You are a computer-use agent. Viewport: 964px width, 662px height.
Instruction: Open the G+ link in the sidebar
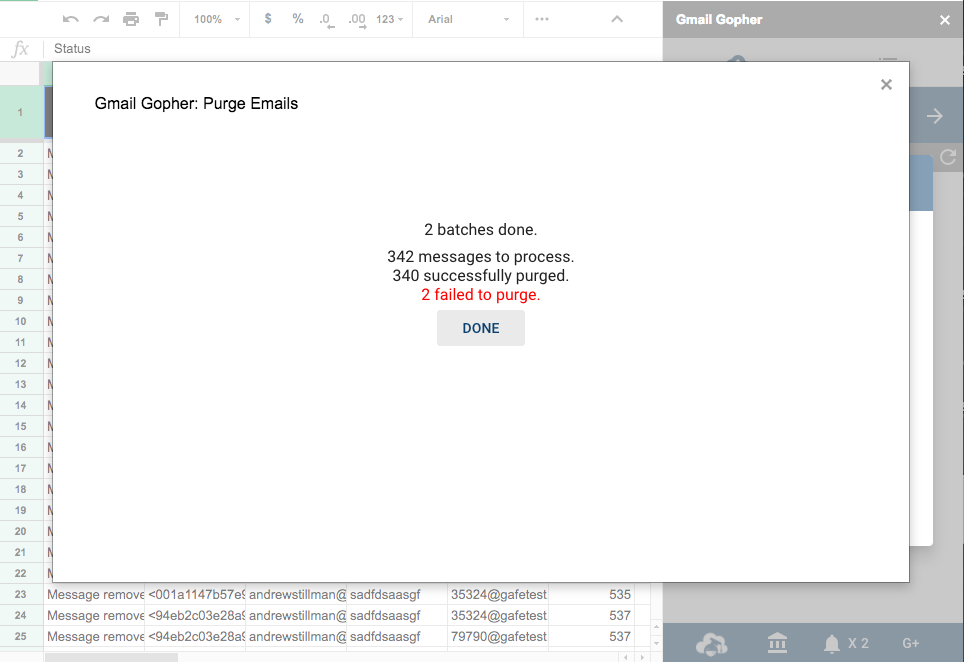coord(911,643)
